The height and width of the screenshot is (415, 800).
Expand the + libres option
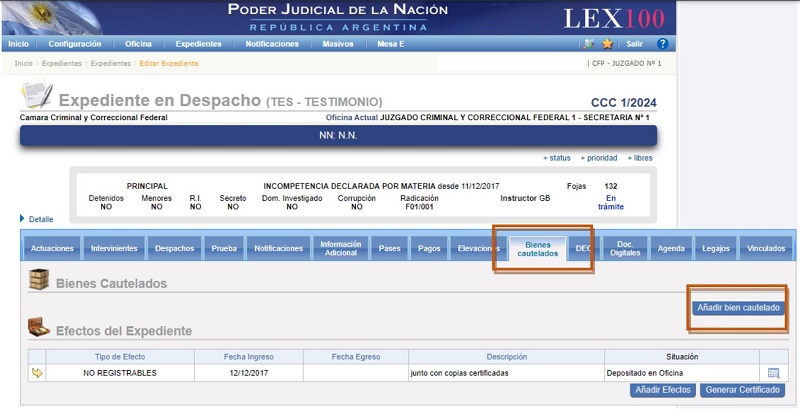coord(640,158)
